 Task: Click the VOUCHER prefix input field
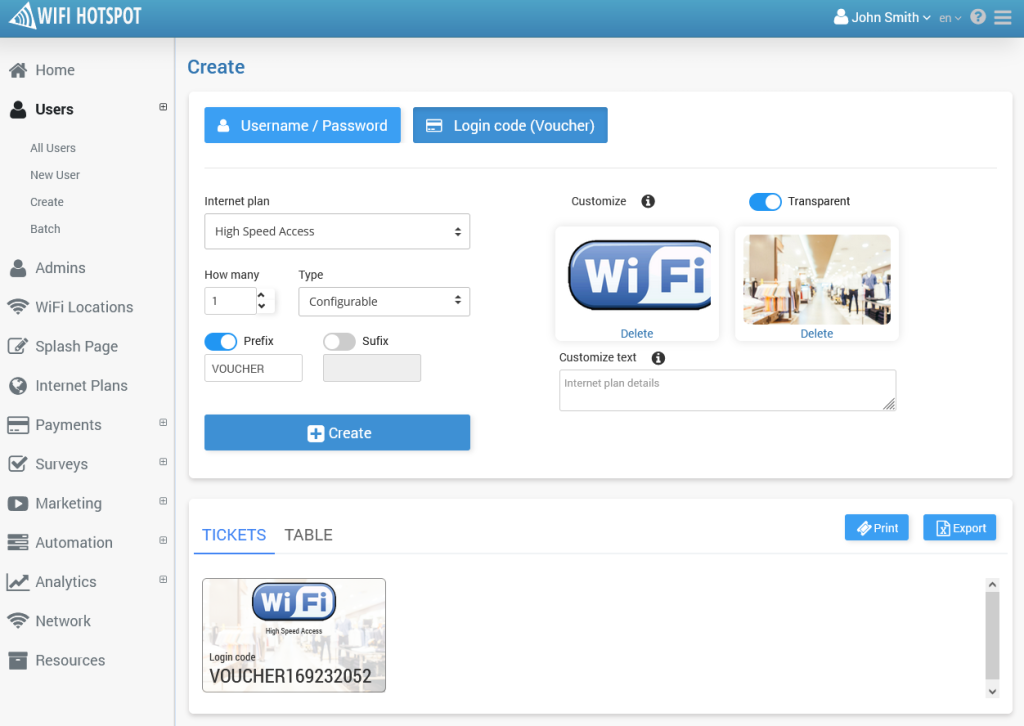pyautogui.click(x=253, y=368)
